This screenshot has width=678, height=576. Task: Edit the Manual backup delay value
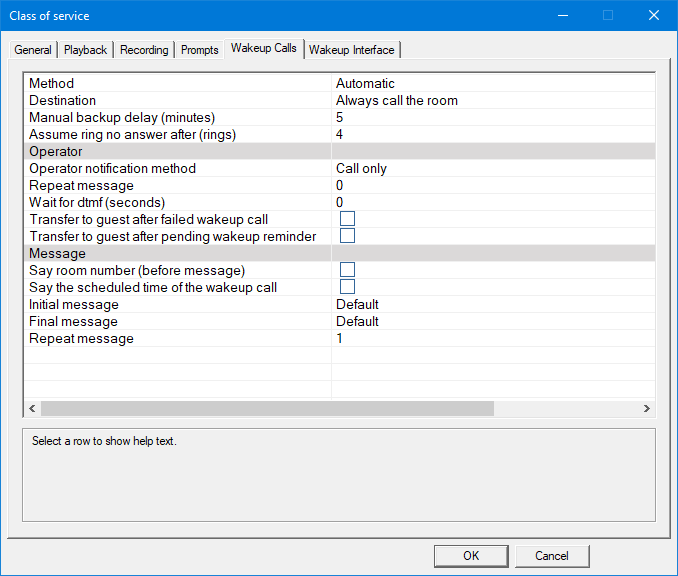[340, 118]
